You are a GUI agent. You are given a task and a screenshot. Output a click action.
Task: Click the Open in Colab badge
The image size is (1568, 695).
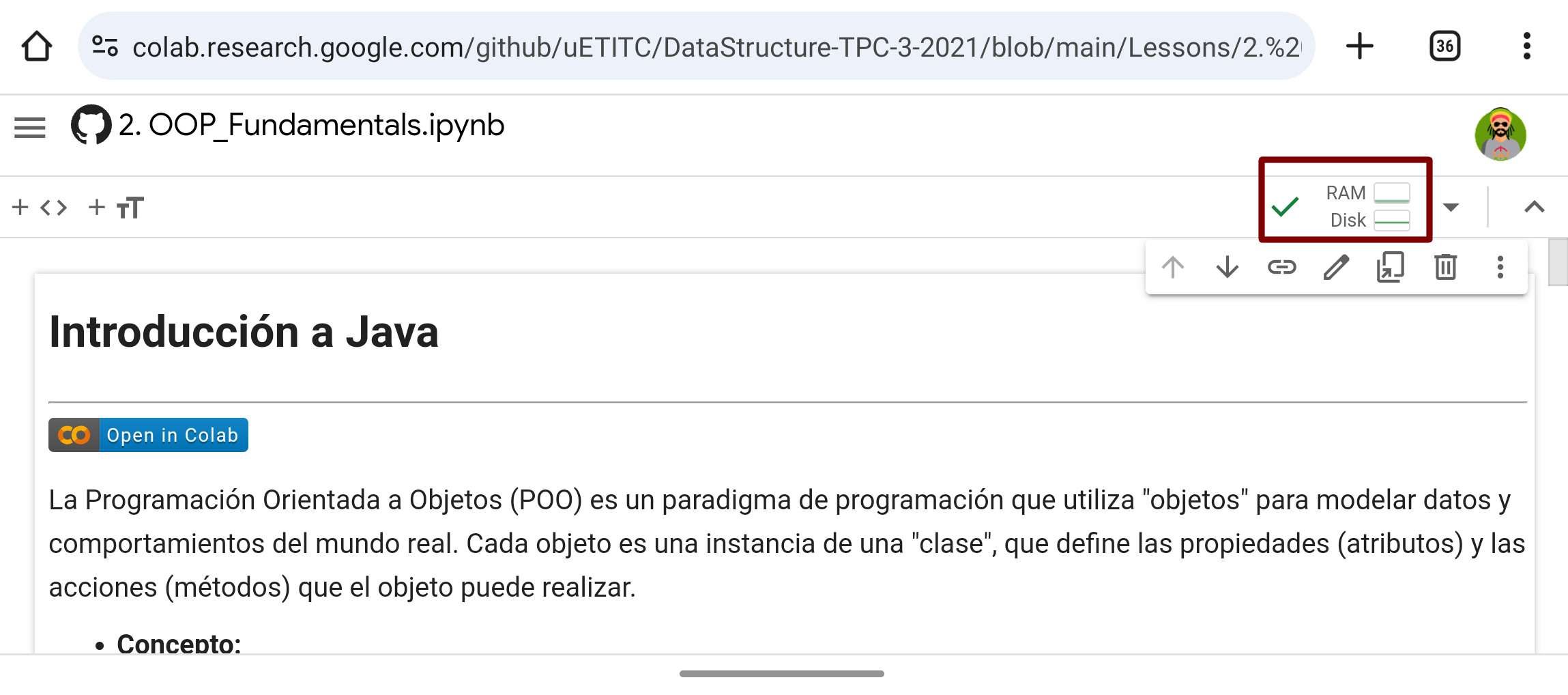click(148, 435)
